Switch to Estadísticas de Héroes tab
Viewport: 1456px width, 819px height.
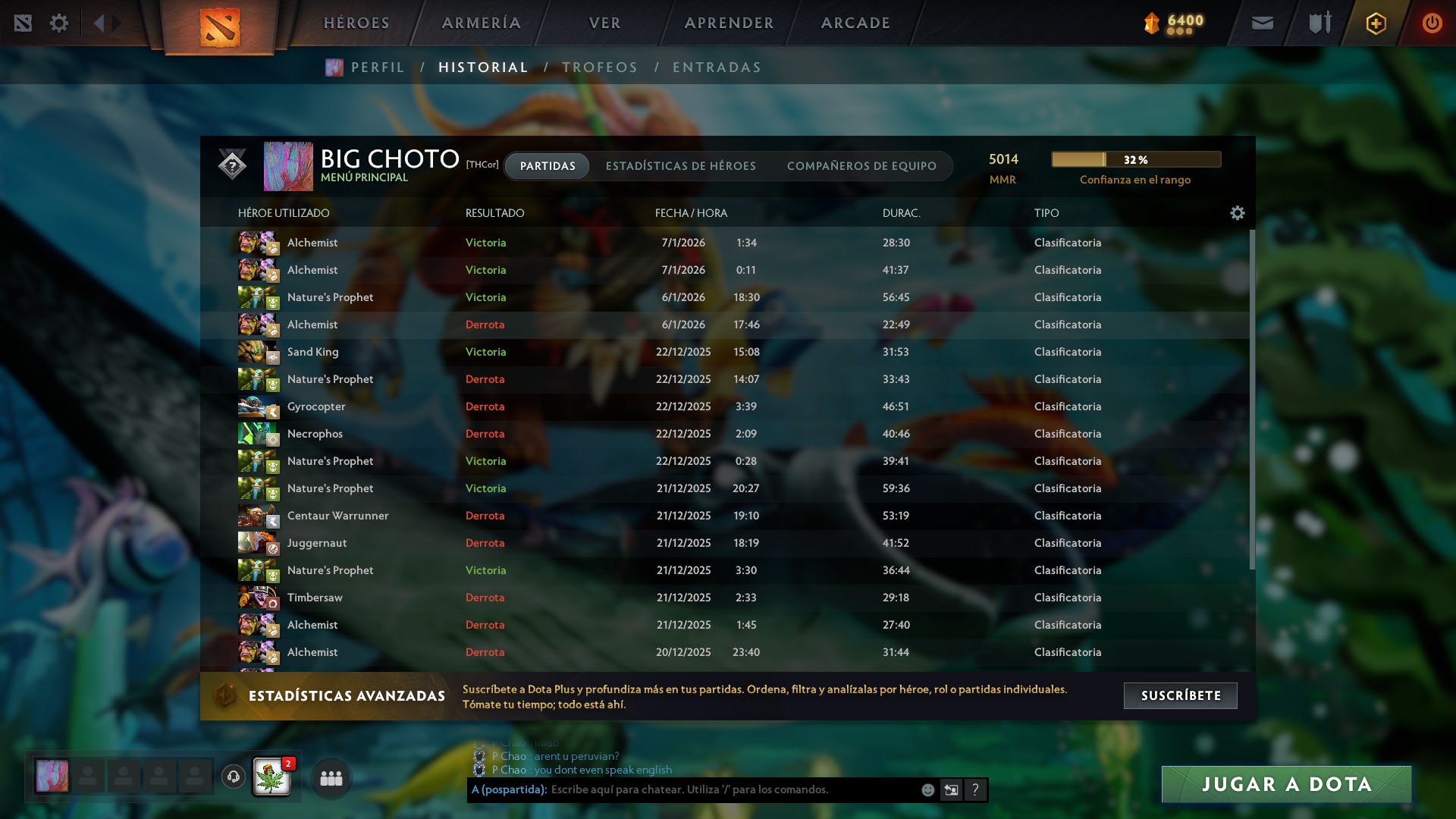[681, 166]
